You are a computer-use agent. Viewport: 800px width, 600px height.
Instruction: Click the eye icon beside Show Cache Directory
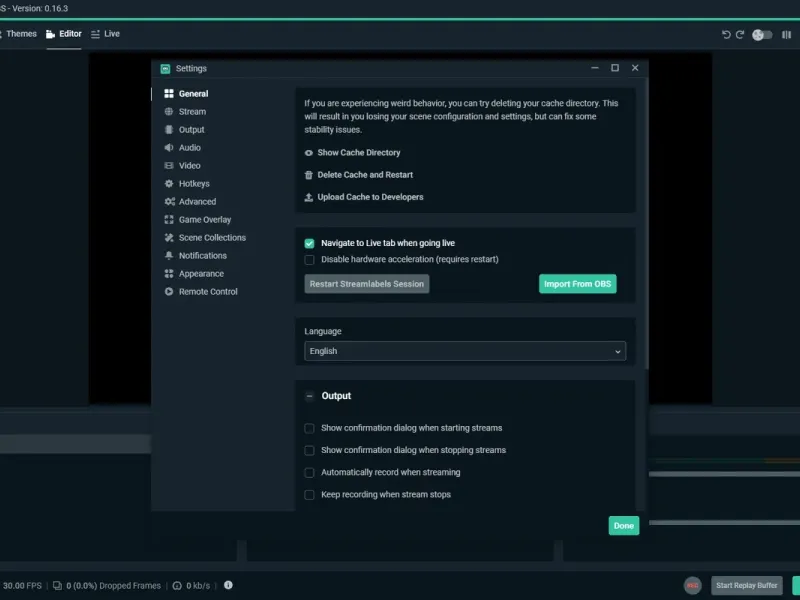(x=309, y=153)
